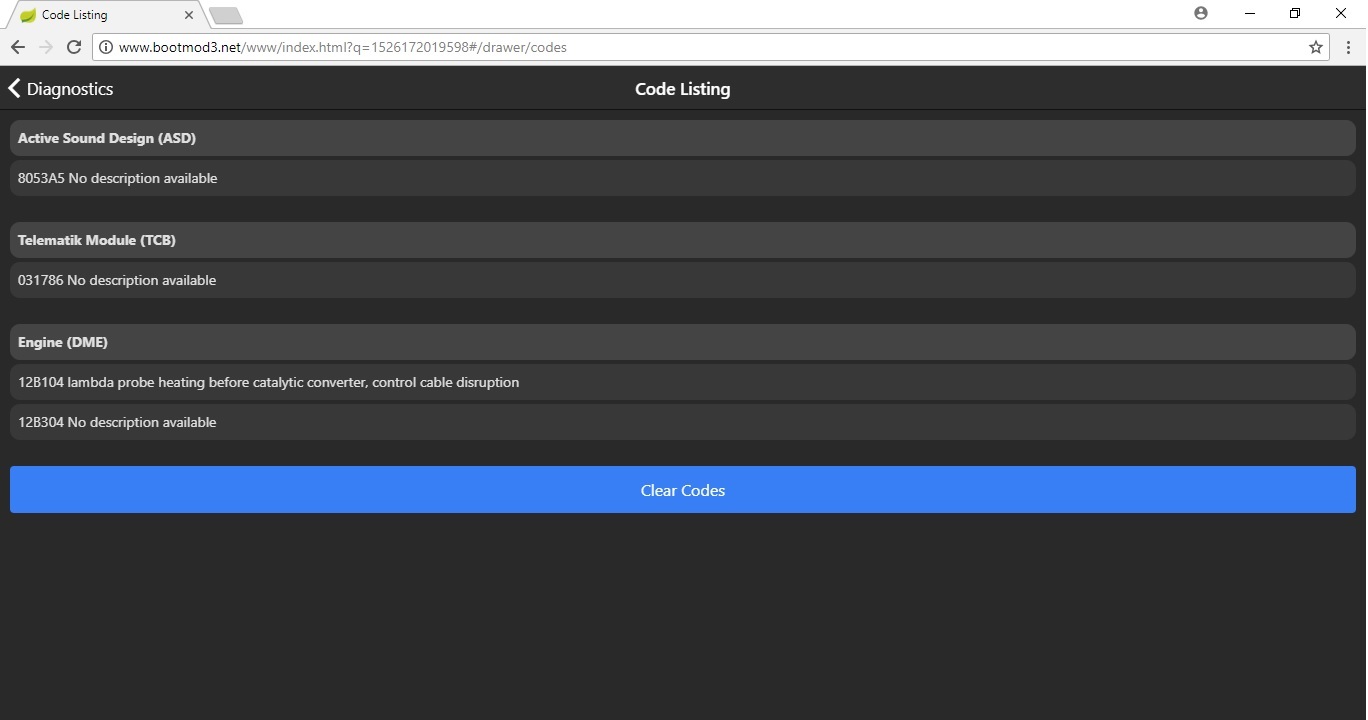
Task: Open the Chrome three-dot menu
Action: point(1349,47)
